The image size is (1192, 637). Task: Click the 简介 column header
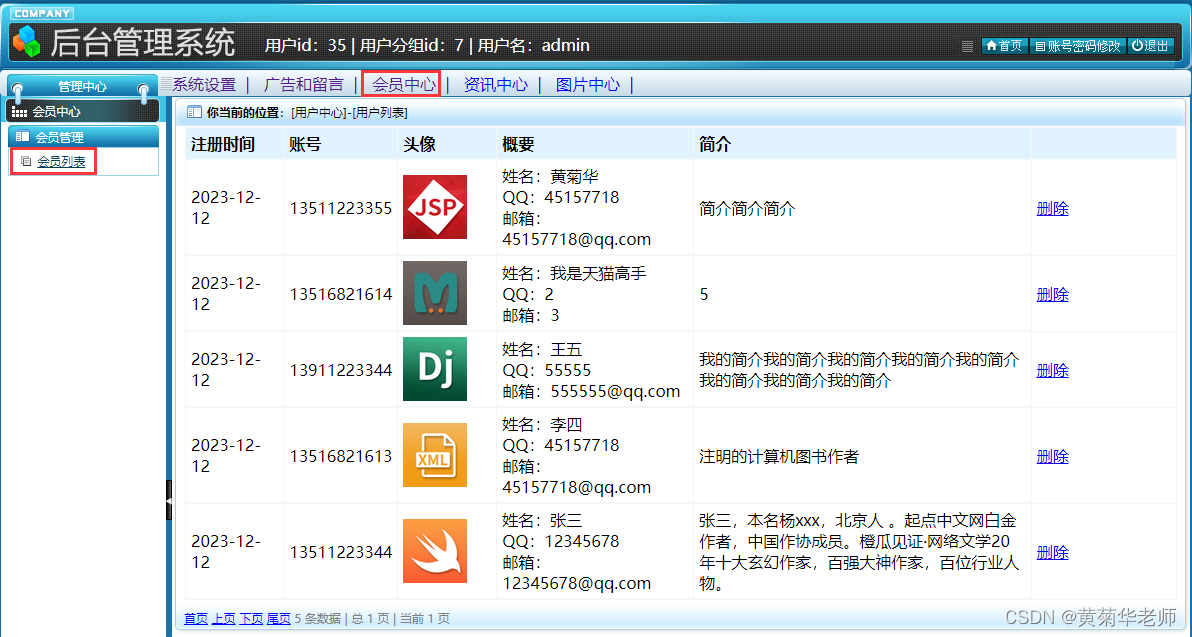715,144
